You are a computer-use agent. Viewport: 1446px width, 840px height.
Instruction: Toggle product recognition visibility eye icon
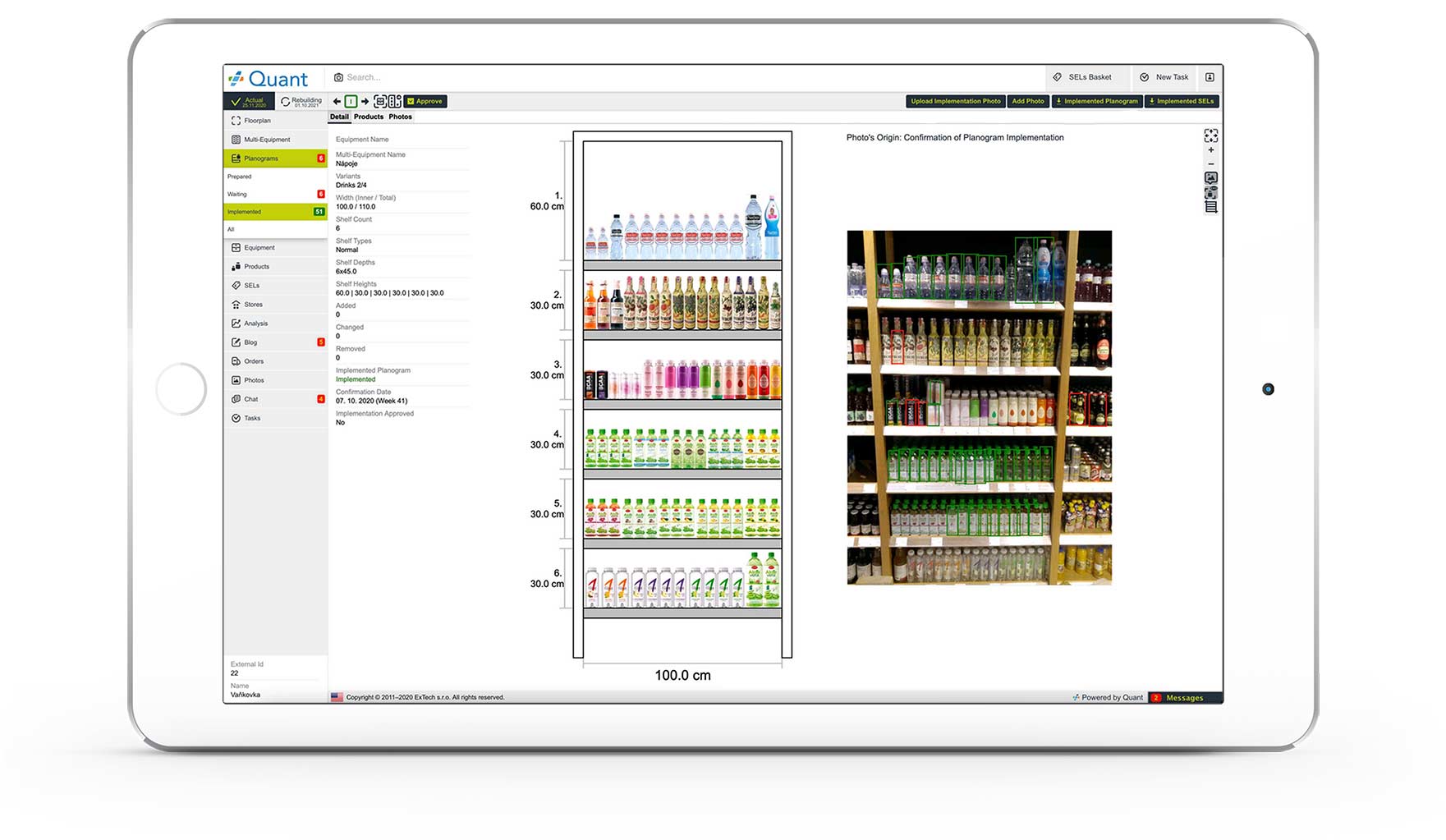pyautogui.click(x=1210, y=193)
